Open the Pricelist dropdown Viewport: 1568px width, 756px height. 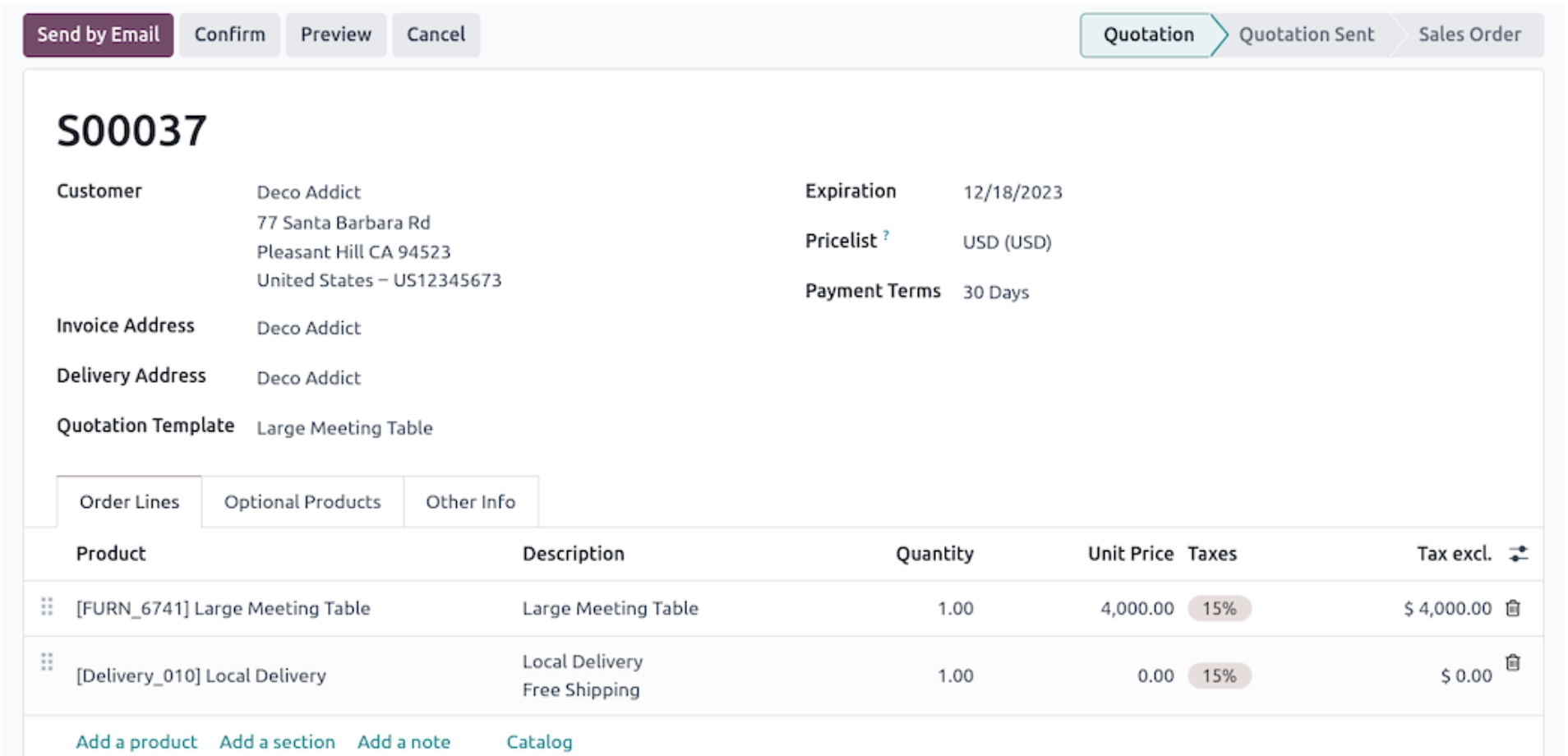click(x=1007, y=242)
